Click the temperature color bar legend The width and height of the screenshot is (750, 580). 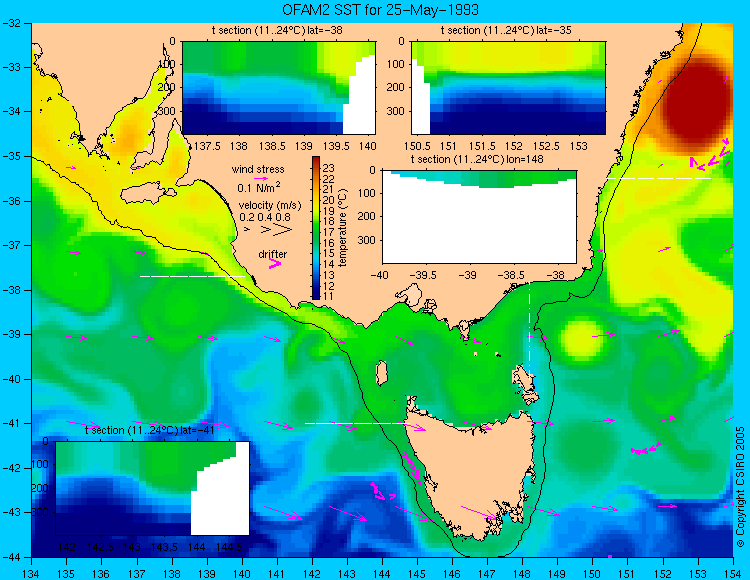316,228
